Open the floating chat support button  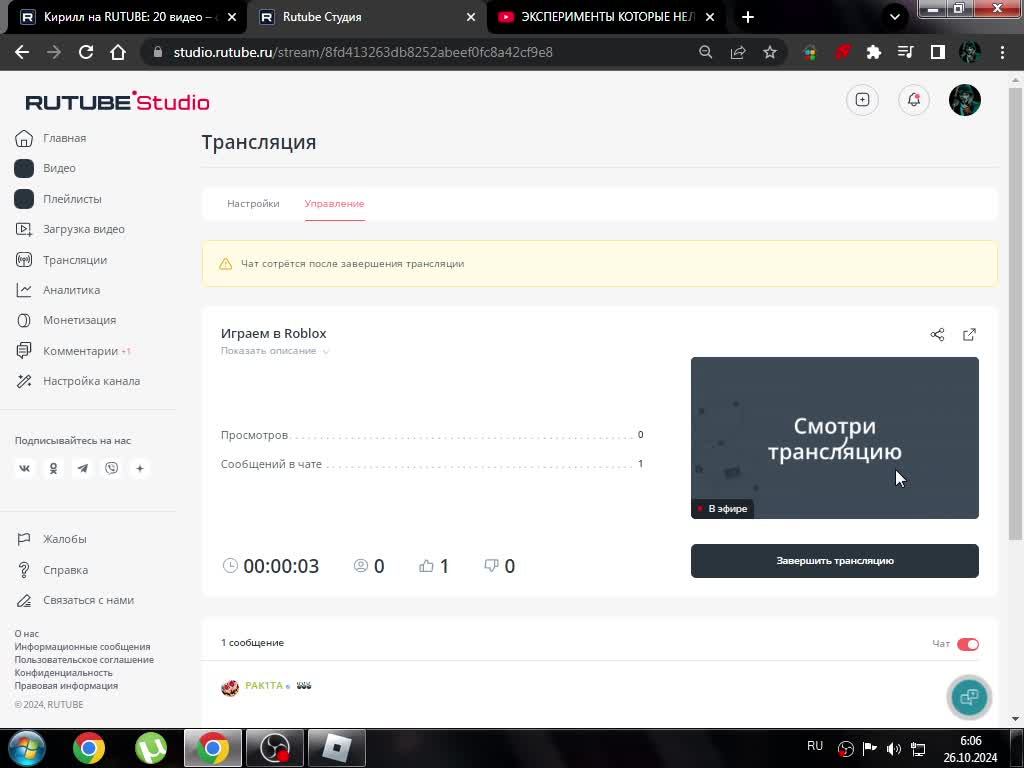[x=969, y=697]
